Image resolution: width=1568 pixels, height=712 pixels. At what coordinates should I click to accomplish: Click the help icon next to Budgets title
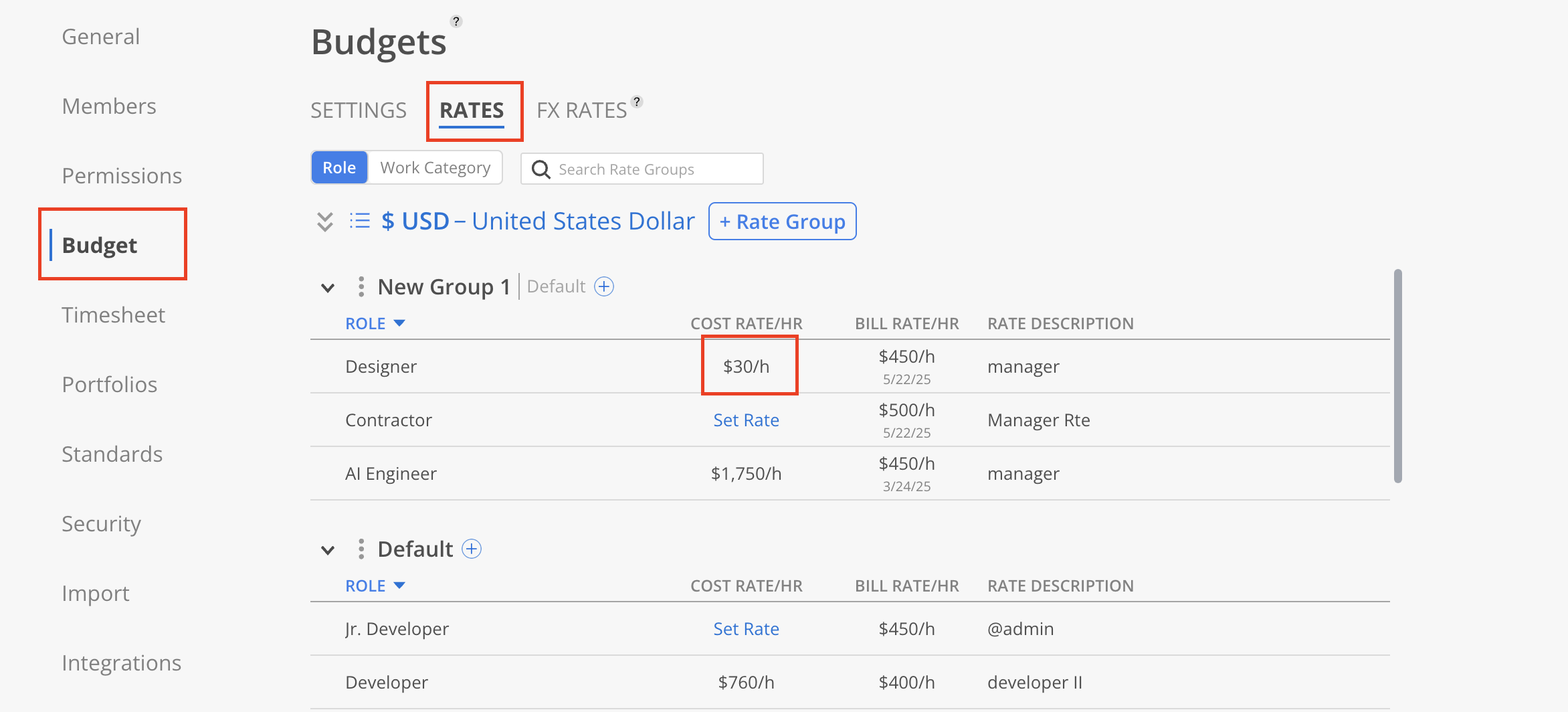tap(456, 21)
